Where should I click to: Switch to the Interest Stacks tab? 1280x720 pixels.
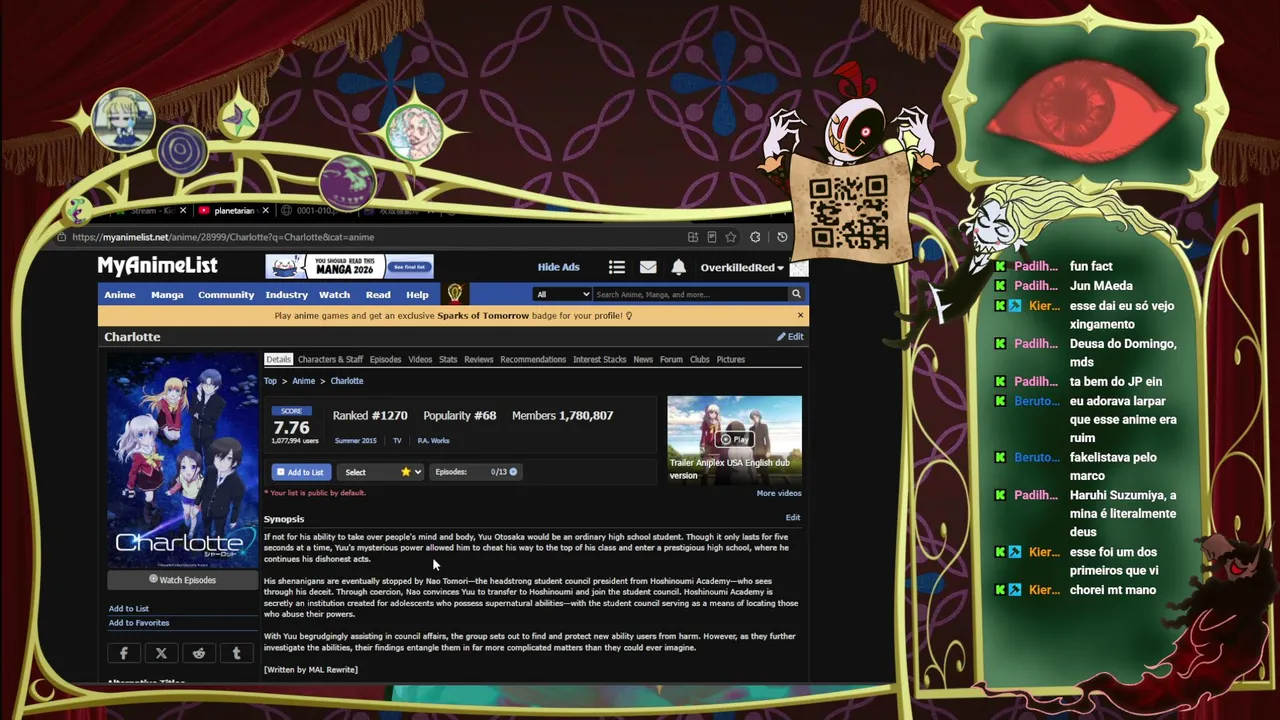pos(599,360)
